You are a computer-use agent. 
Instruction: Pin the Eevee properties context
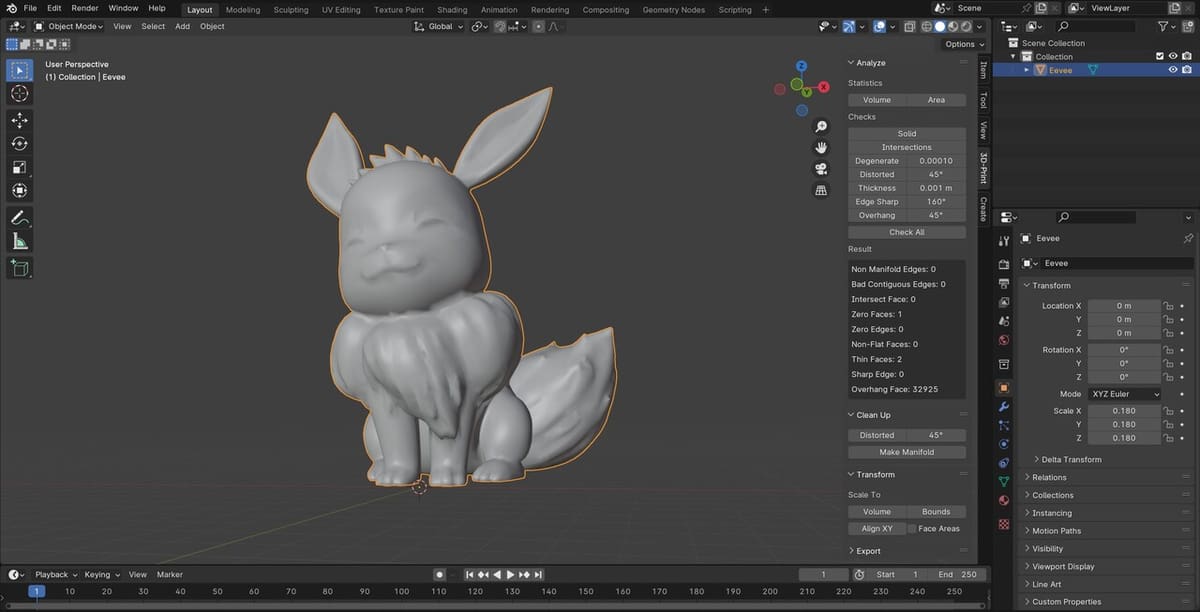[1187, 239]
